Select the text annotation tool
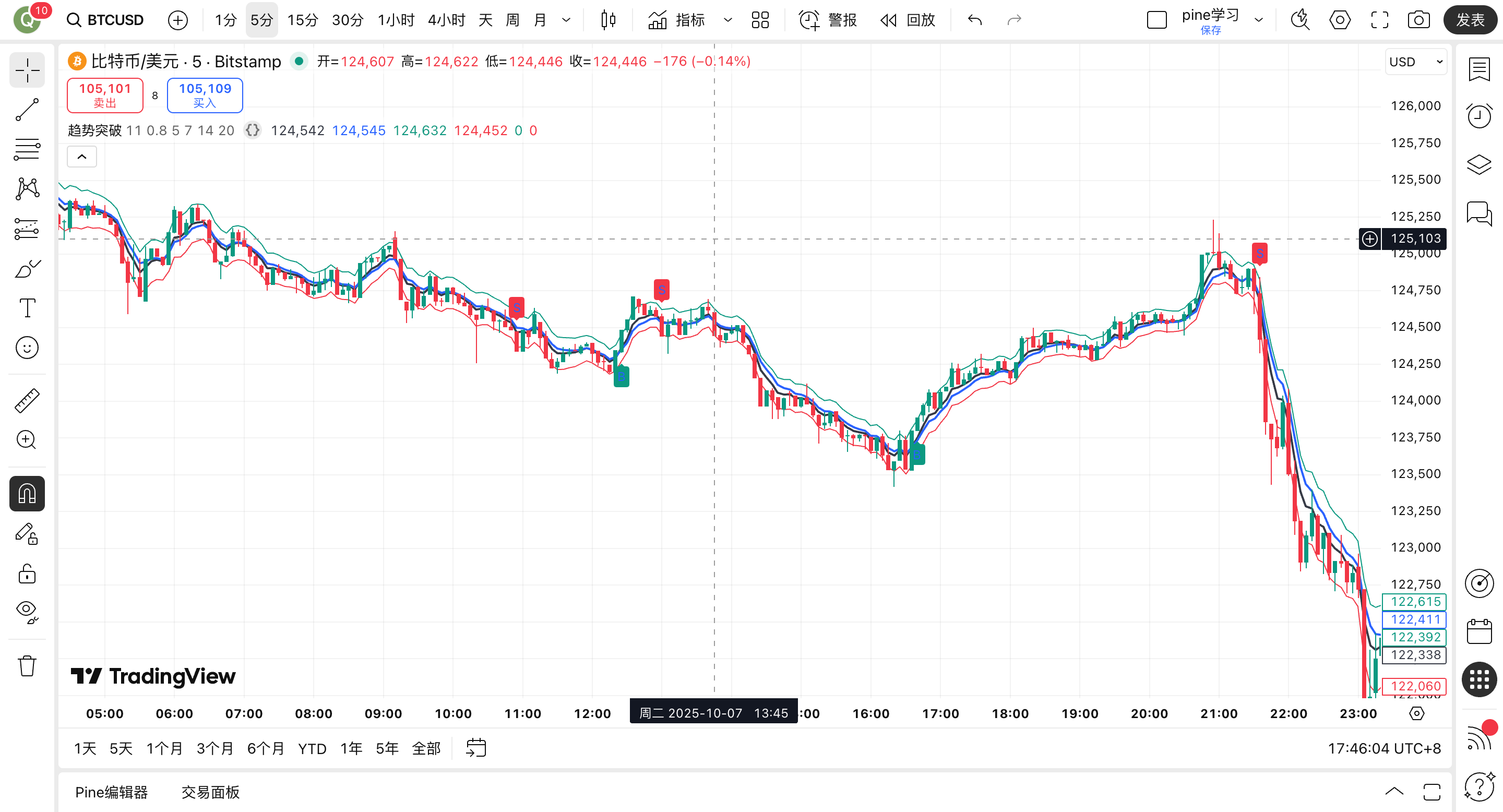Image resolution: width=1503 pixels, height=812 pixels. pyautogui.click(x=27, y=307)
